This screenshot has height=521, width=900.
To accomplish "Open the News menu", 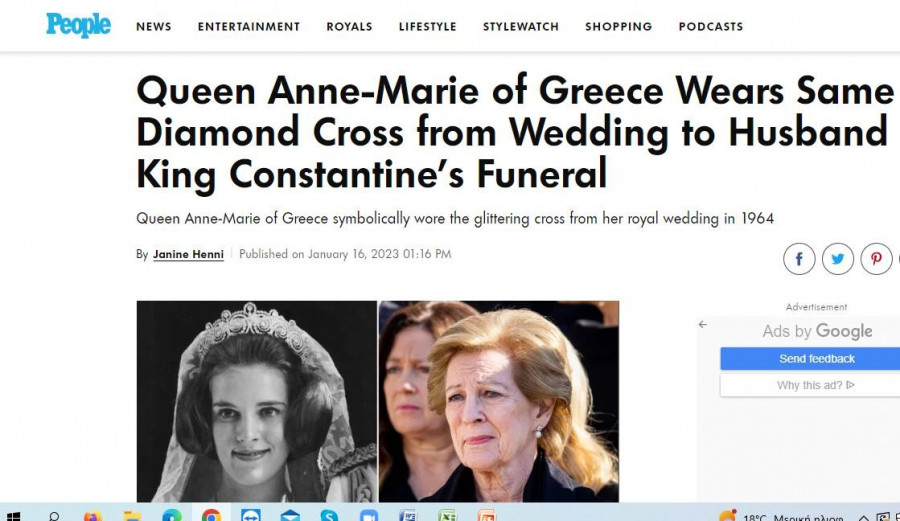I will [154, 27].
